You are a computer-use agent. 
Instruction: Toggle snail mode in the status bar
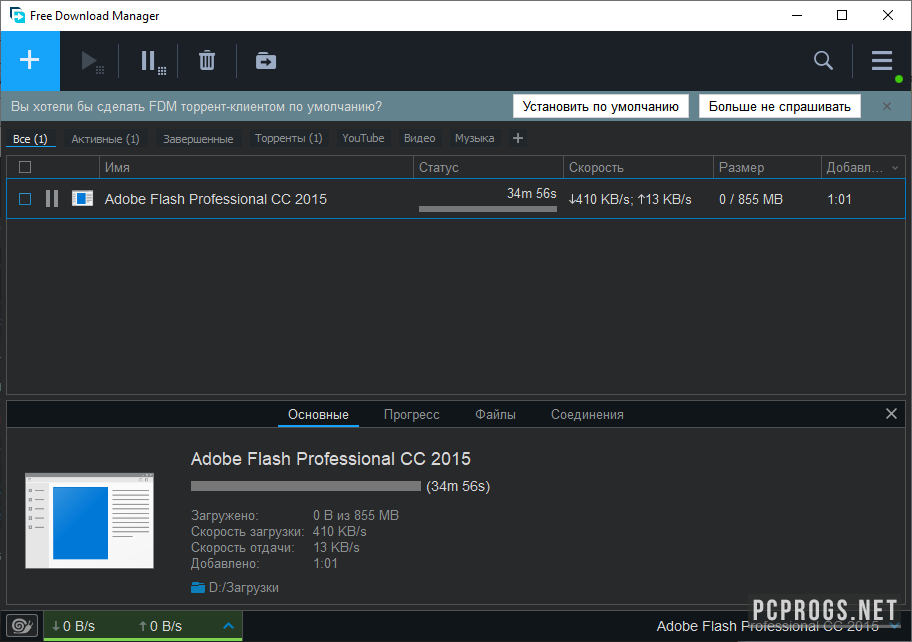pos(22,626)
